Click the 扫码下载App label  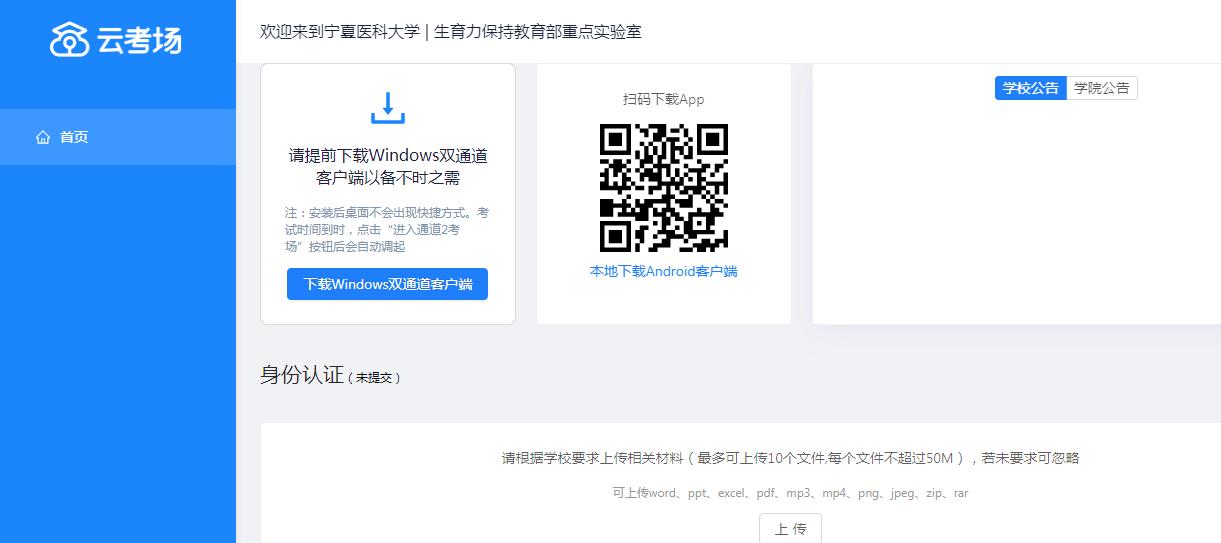pos(664,99)
